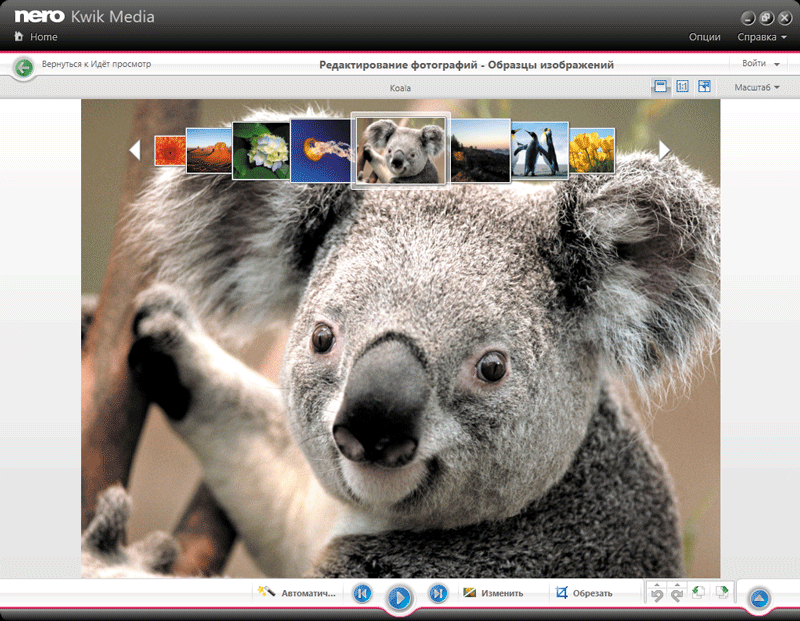Click the Автоматич... auto-enhance button
This screenshot has width=800, height=621.
pos(297,593)
